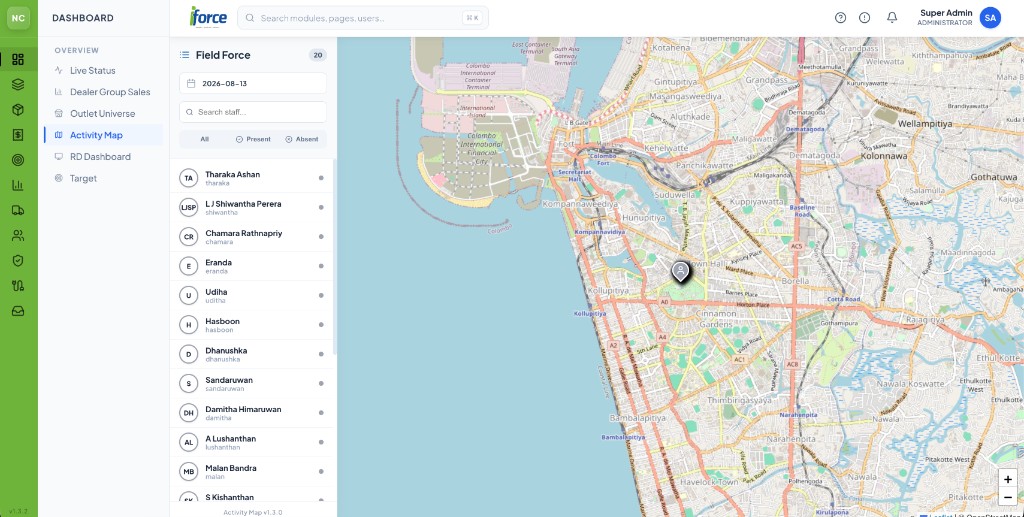Open the dollar sales icon in green rail
The image size is (1024, 517).
[18, 135]
